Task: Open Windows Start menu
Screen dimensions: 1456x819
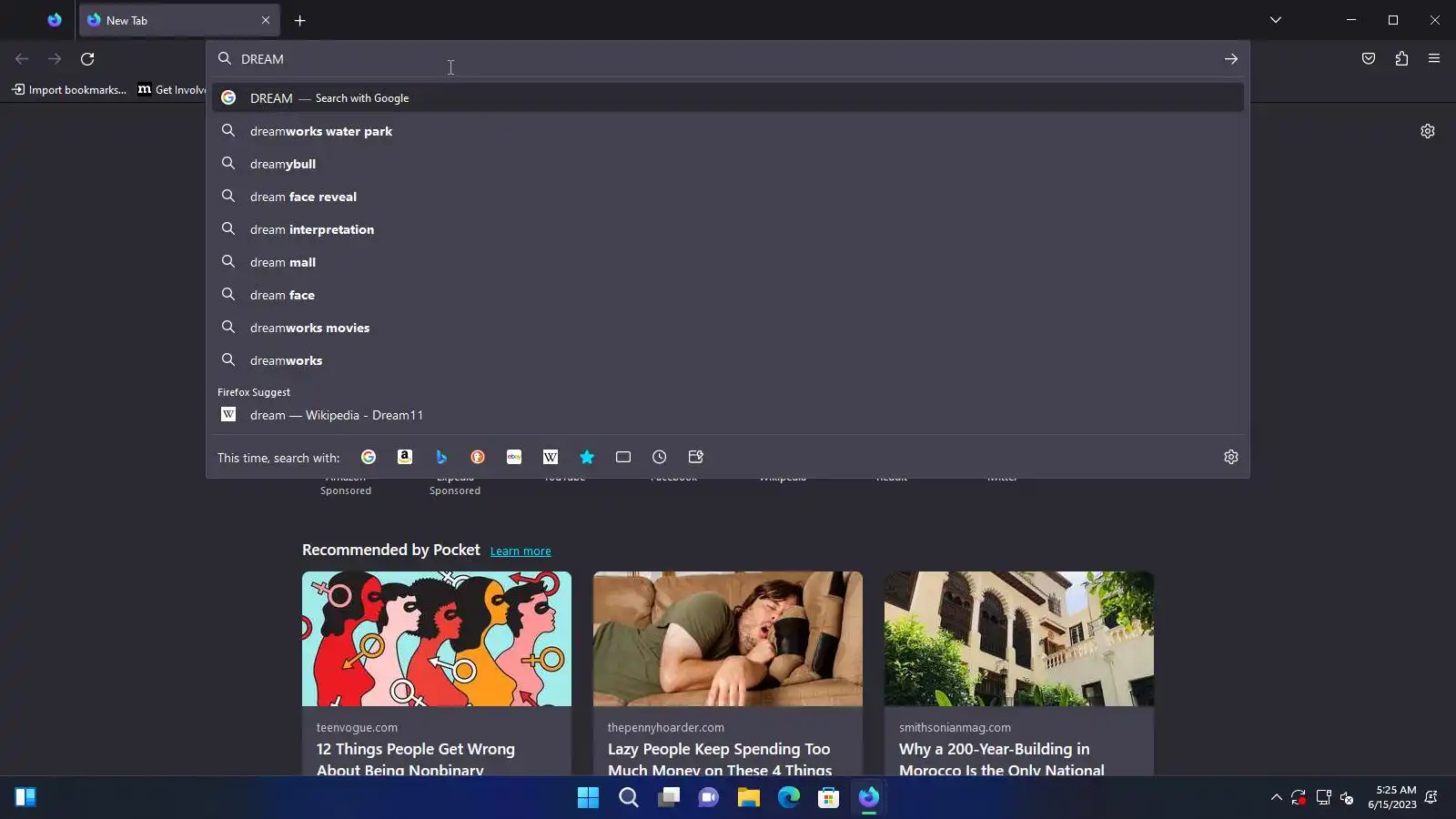Action: 589,797
